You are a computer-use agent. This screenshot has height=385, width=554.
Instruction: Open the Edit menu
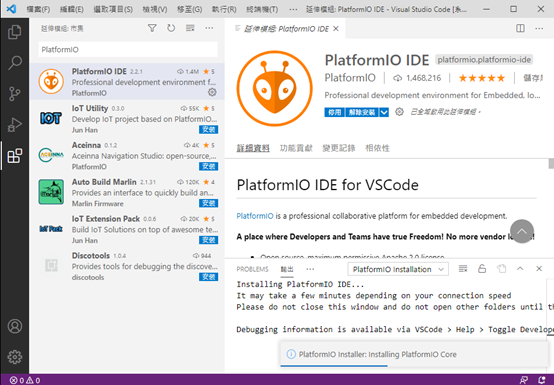coord(72,9)
